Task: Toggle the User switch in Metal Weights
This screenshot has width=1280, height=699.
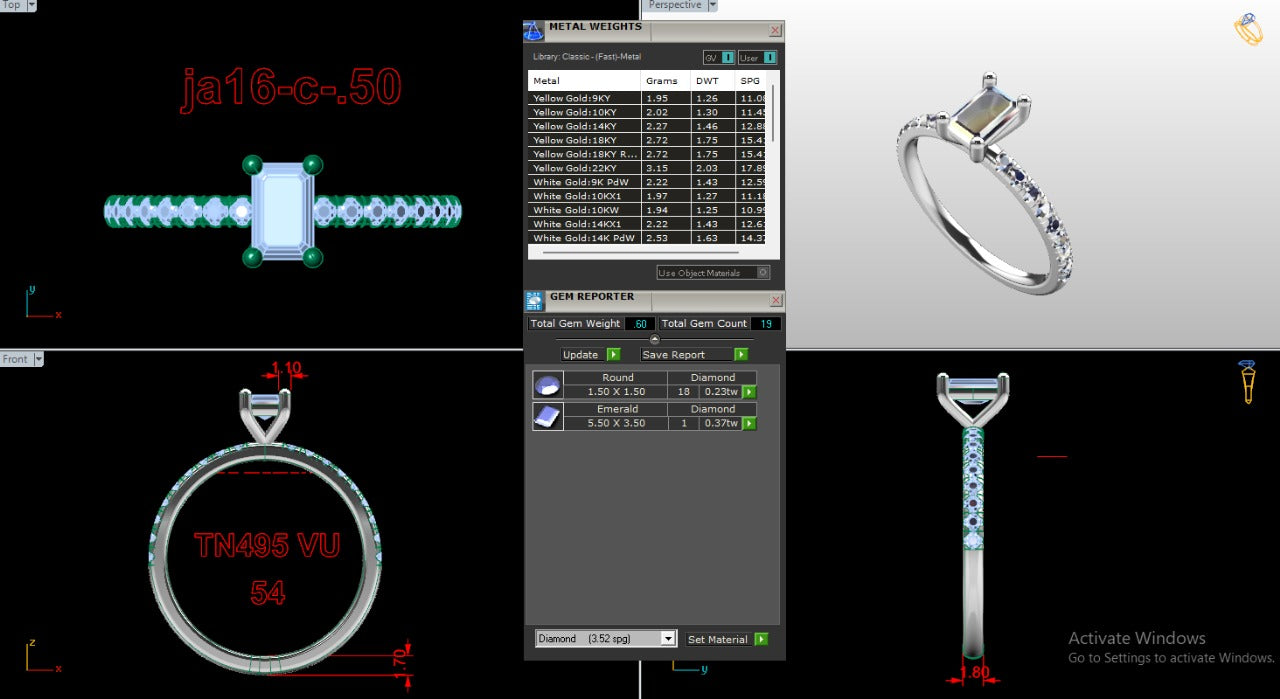Action: tap(757, 57)
